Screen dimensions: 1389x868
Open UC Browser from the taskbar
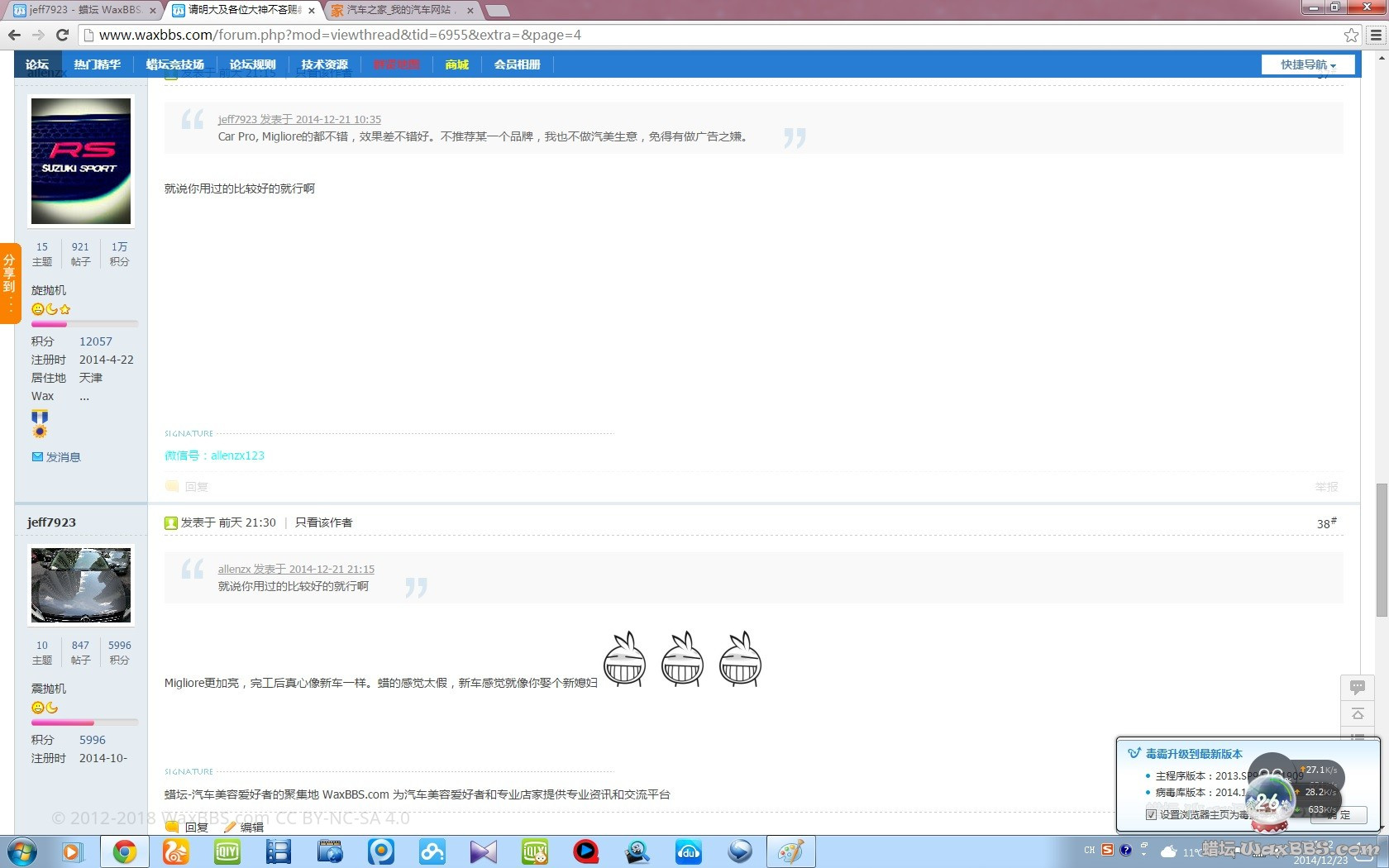(175, 851)
